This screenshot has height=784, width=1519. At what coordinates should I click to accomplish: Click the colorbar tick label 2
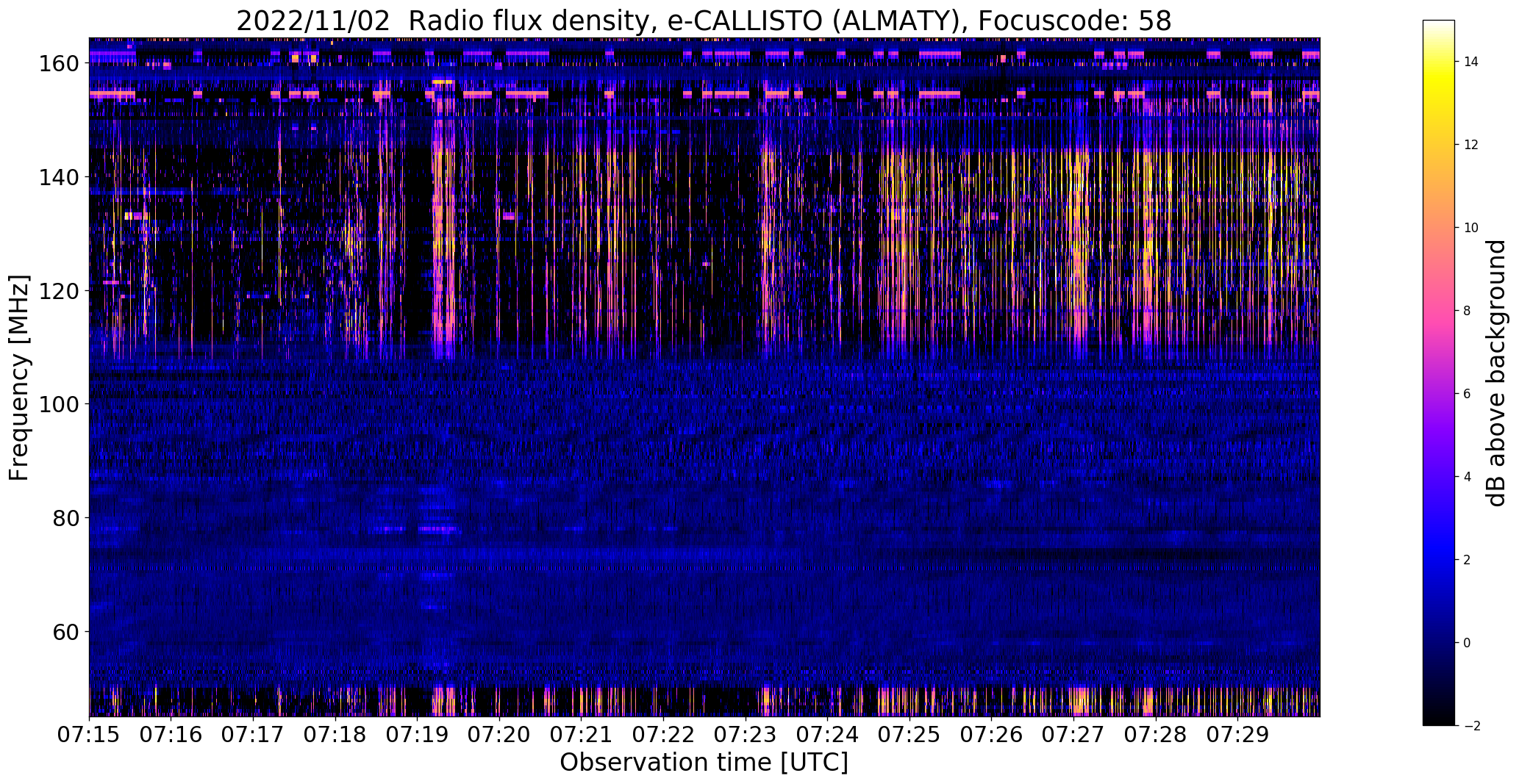tap(1467, 560)
